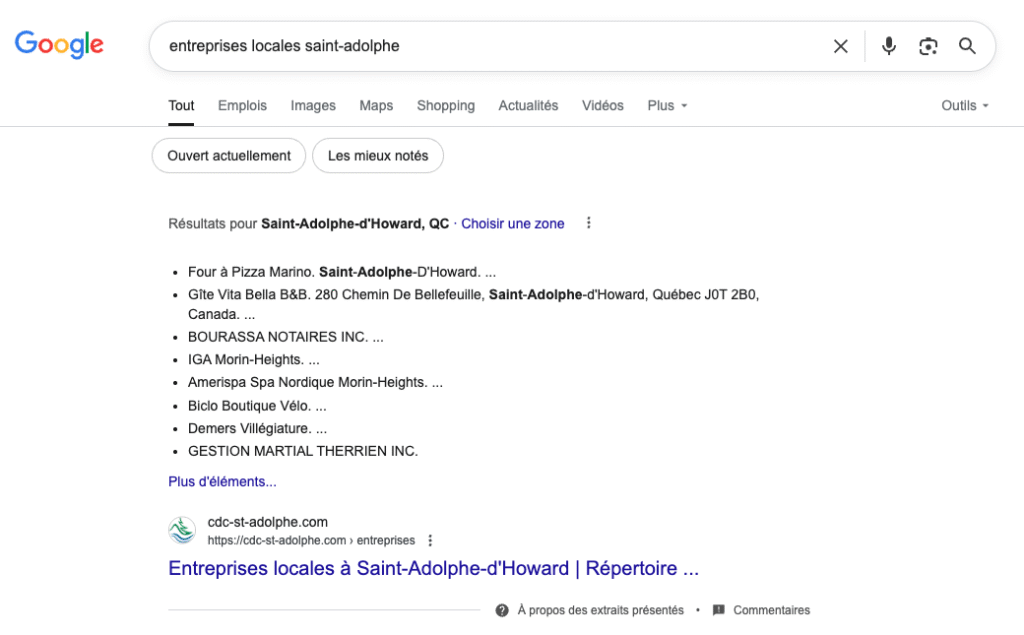Open three-dot options for cdc-st-adolphe.com result
The image size is (1024, 635).
click(x=430, y=540)
